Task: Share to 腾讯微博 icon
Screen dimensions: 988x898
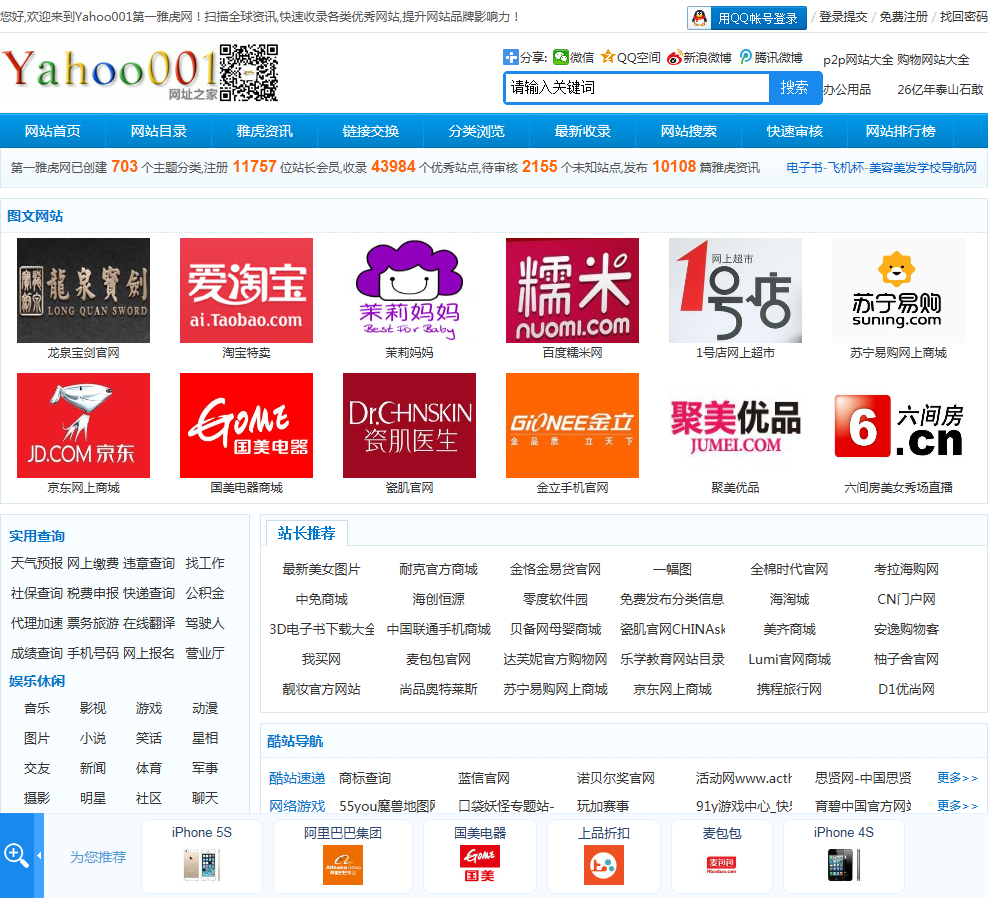Action: [x=746, y=57]
